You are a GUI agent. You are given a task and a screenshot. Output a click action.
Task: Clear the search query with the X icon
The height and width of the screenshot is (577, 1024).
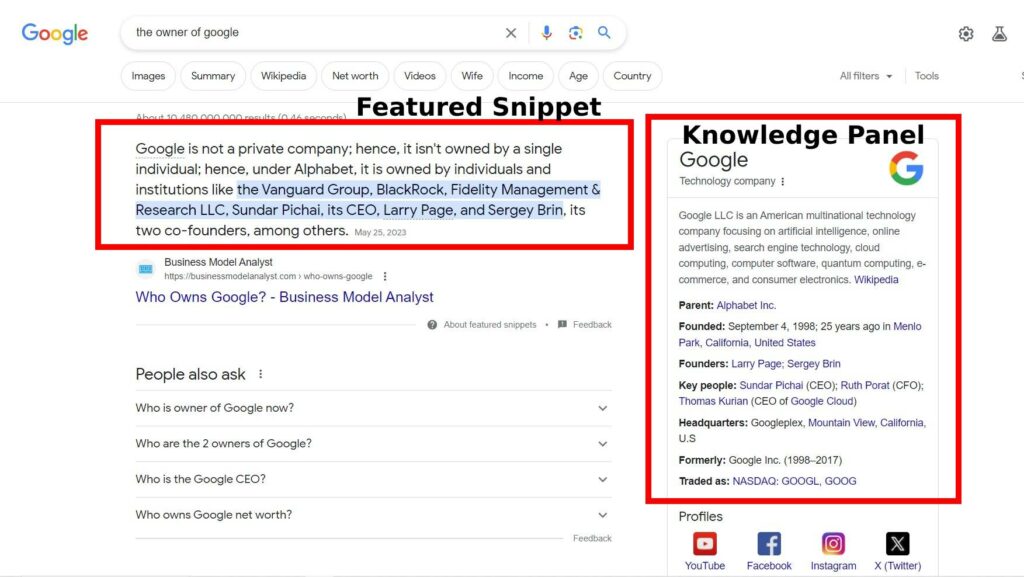[x=511, y=33]
